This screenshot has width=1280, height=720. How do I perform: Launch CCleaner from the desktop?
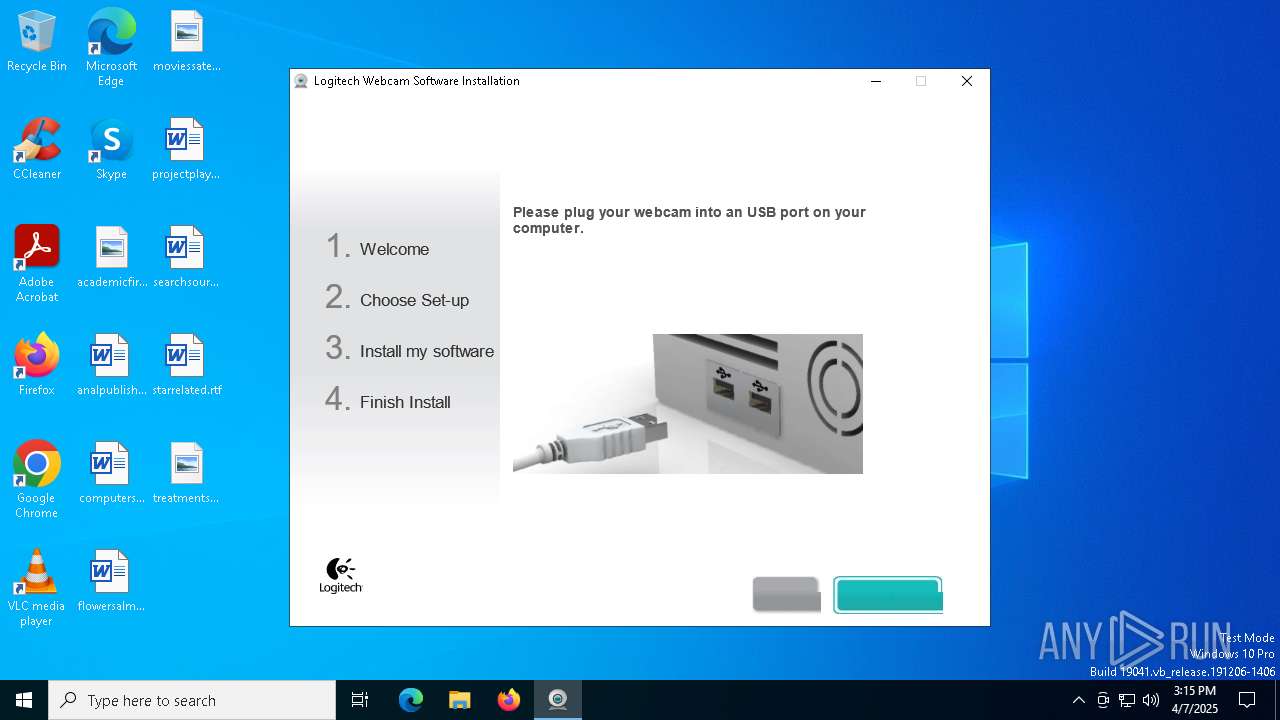[37, 150]
